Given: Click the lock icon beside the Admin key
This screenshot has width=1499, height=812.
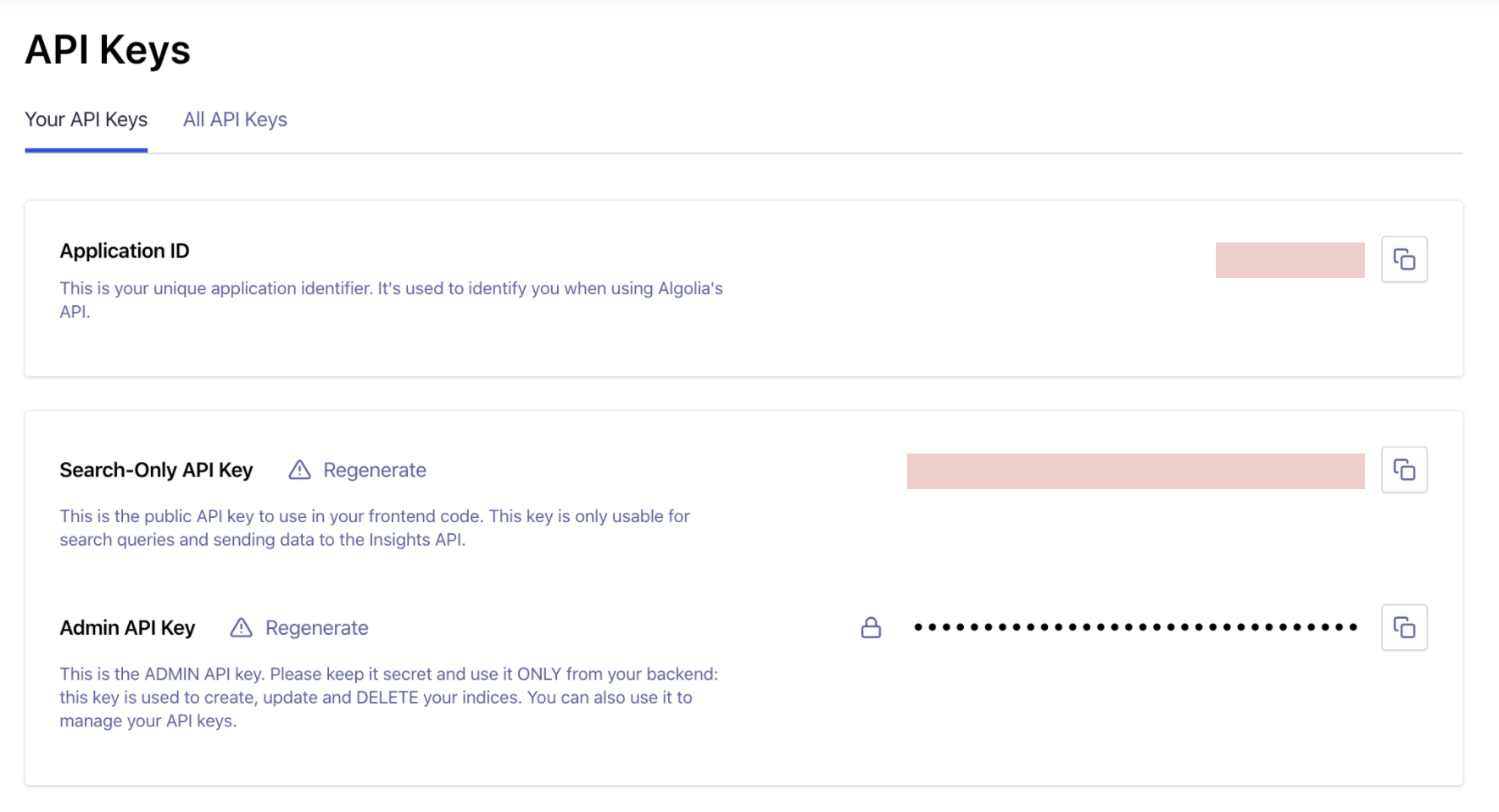Looking at the screenshot, I should click(871, 627).
